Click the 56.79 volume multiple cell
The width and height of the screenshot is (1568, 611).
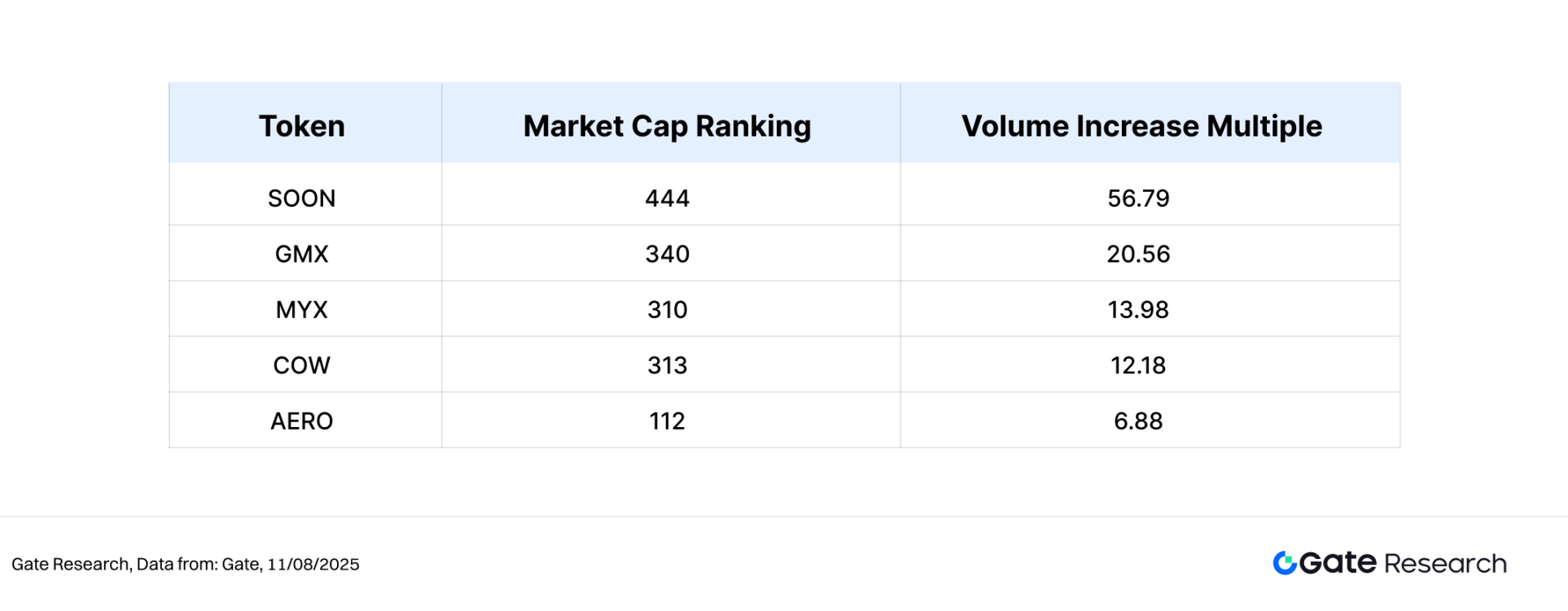[1138, 199]
